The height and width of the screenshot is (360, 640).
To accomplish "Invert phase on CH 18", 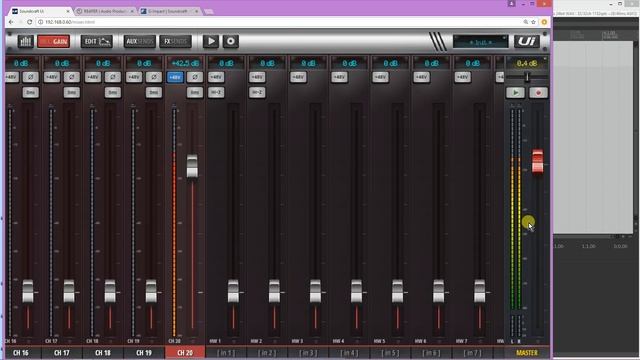I will pos(113,77).
